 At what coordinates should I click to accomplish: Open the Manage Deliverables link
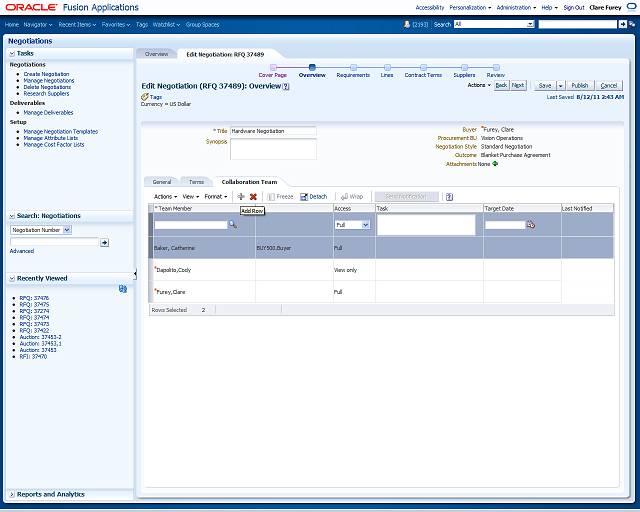[x=48, y=112]
